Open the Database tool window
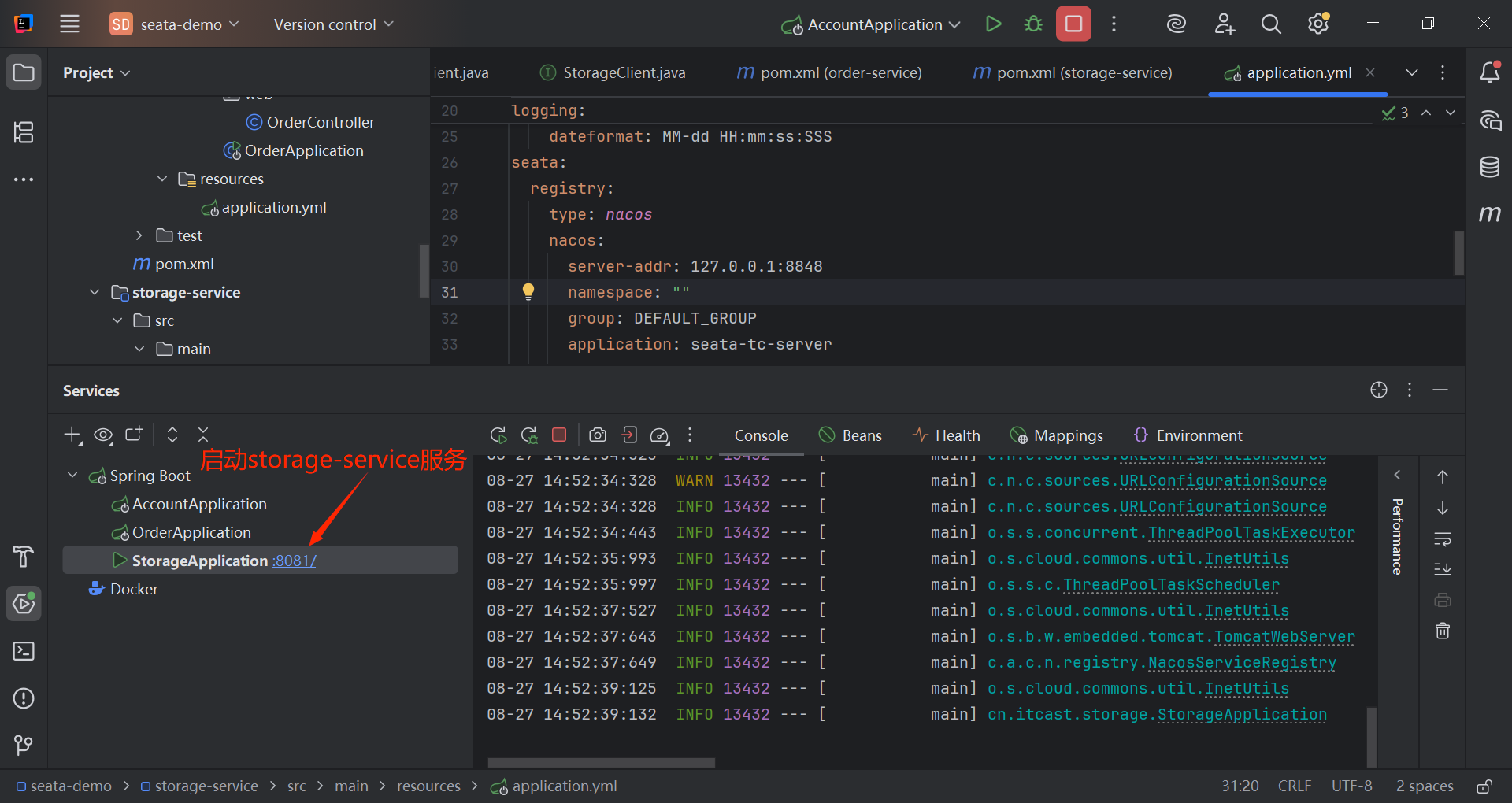Image resolution: width=1512 pixels, height=803 pixels. point(1490,167)
